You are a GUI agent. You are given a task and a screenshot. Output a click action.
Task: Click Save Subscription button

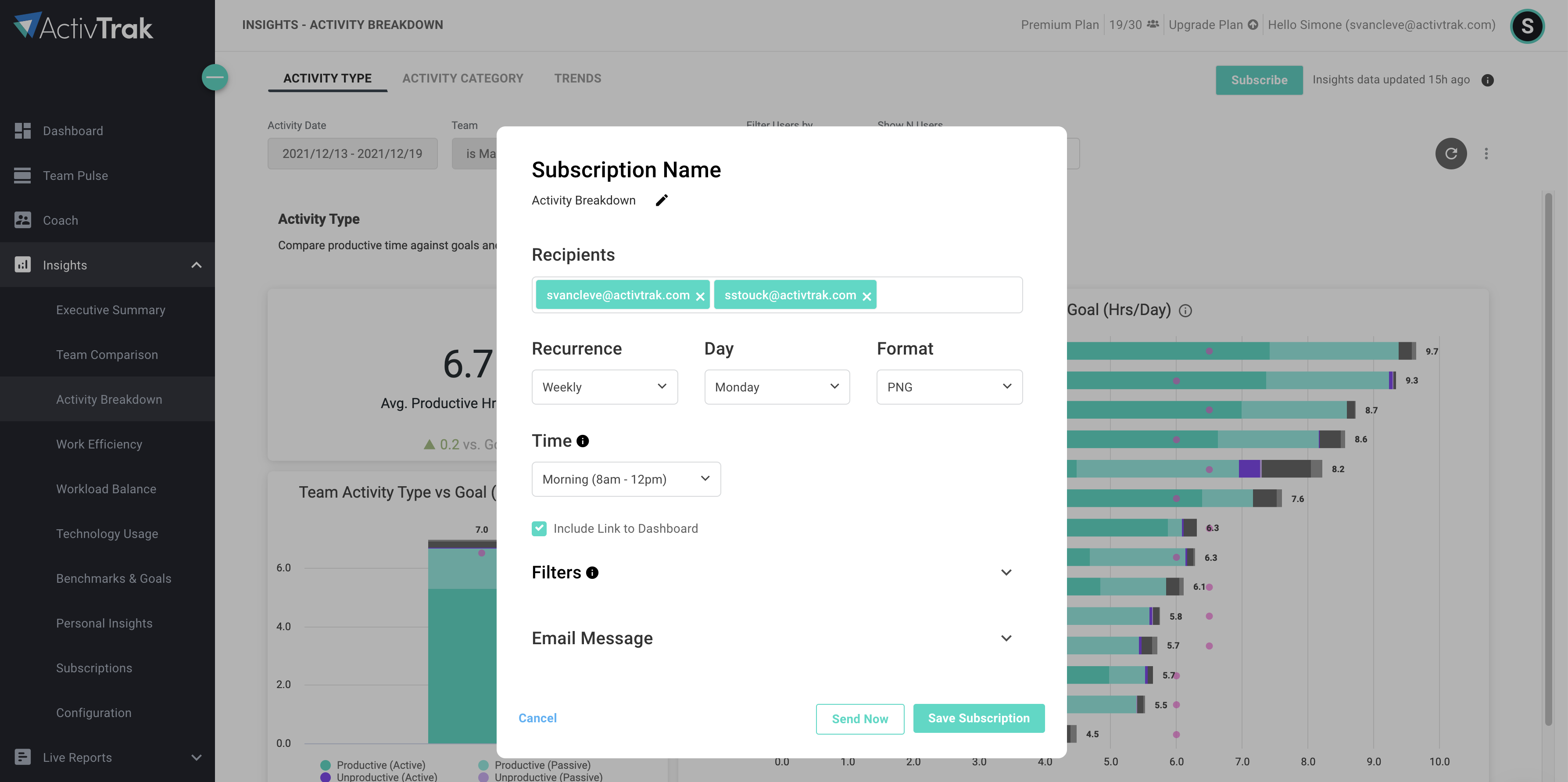(979, 718)
